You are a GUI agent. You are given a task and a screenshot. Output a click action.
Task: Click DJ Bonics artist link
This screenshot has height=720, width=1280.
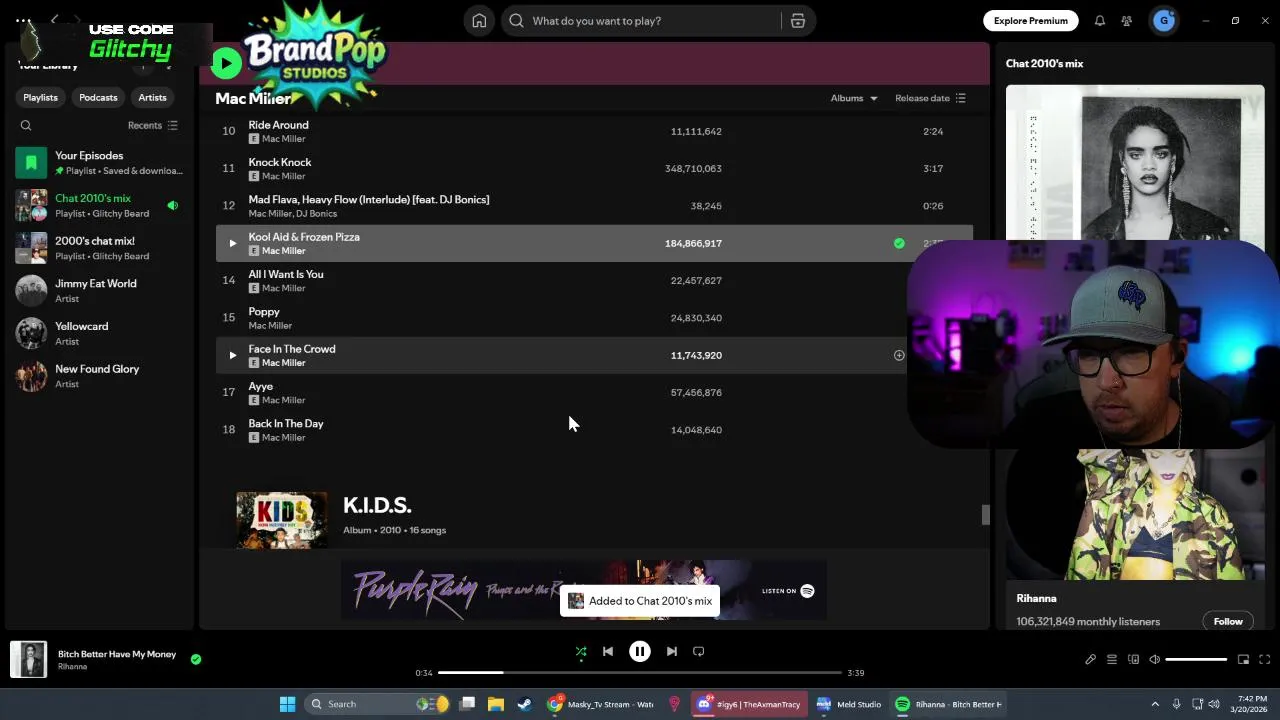(316, 213)
